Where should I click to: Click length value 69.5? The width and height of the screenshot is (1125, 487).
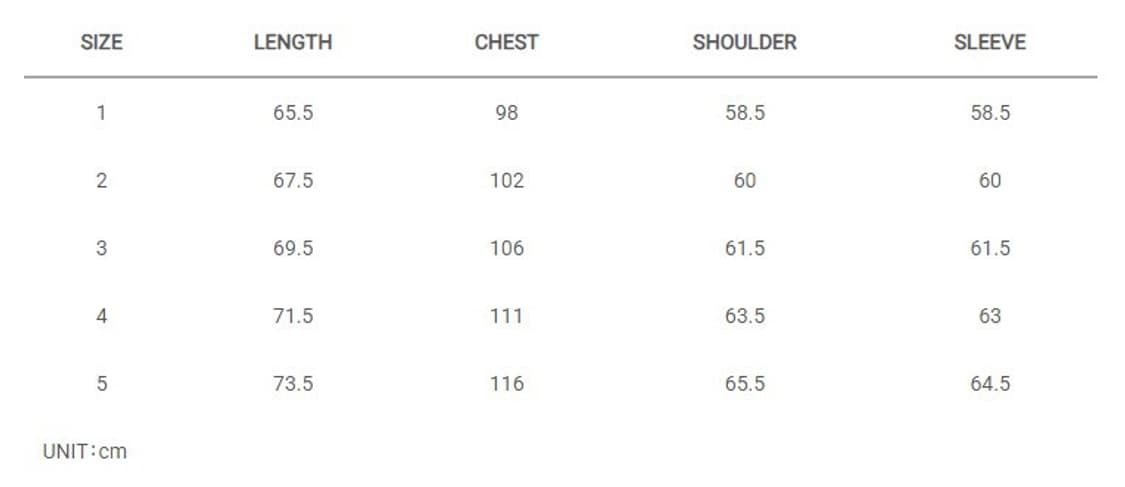pyautogui.click(x=293, y=248)
